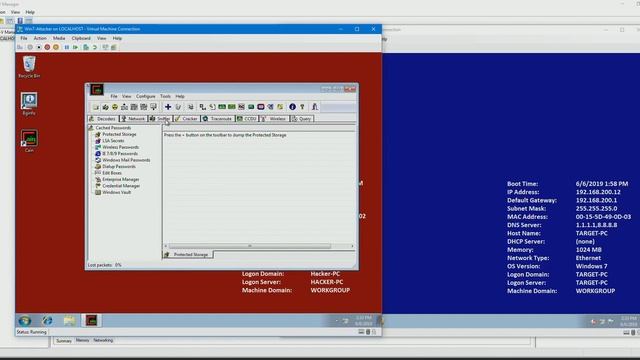Click Summary tab in Hyper-V Manager
The width and height of the screenshot is (640, 360).
pyautogui.click(x=64, y=341)
